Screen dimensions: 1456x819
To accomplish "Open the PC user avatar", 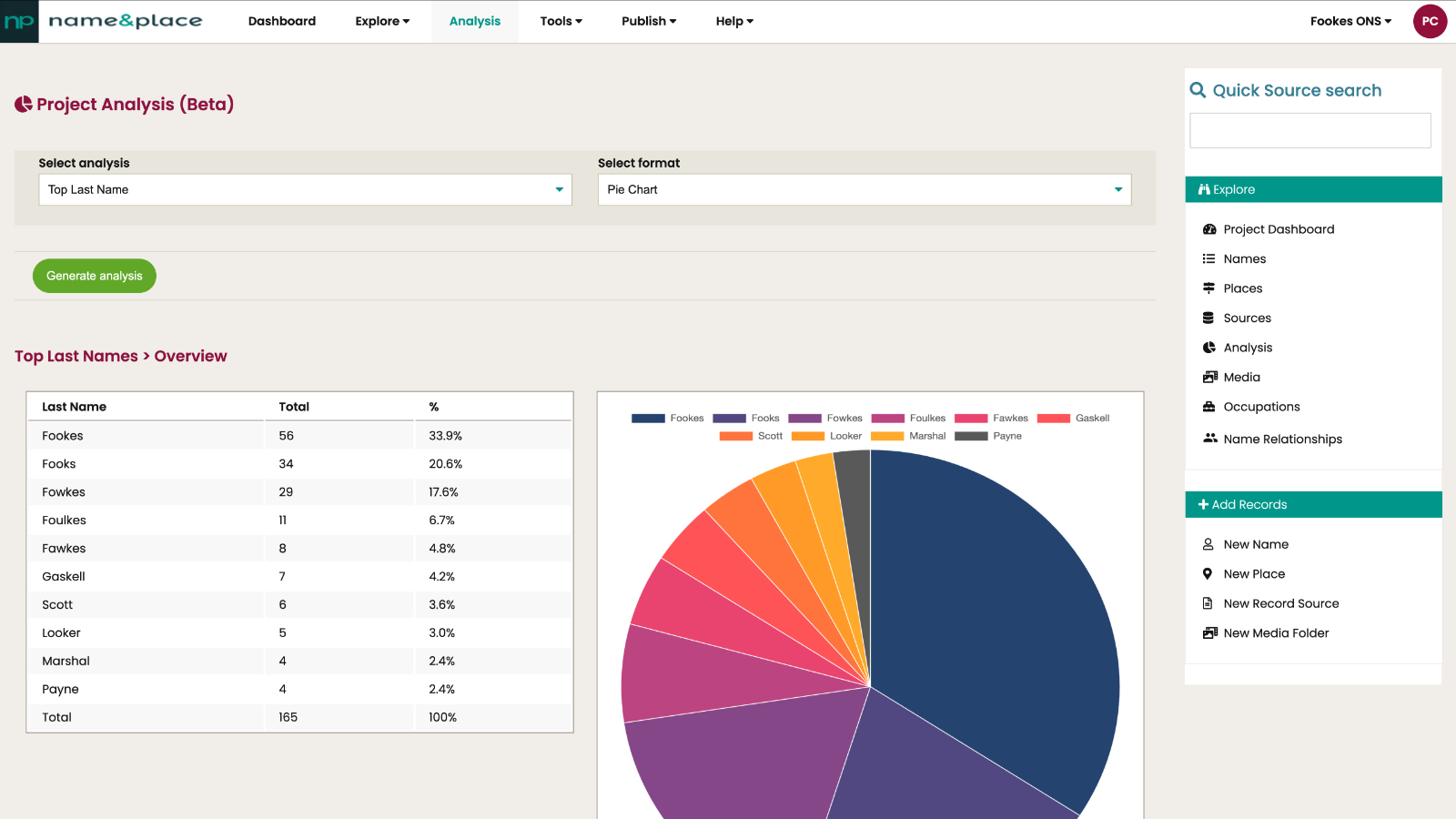I will tap(1430, 21).
